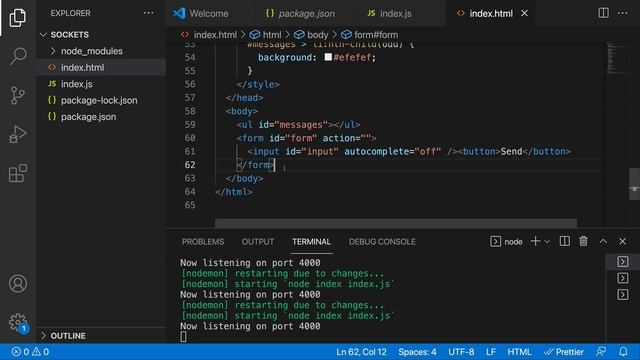Open the Extensions view
Viewport: 640px width, 360px height.
pyautogui.click(x=18, y=173)
